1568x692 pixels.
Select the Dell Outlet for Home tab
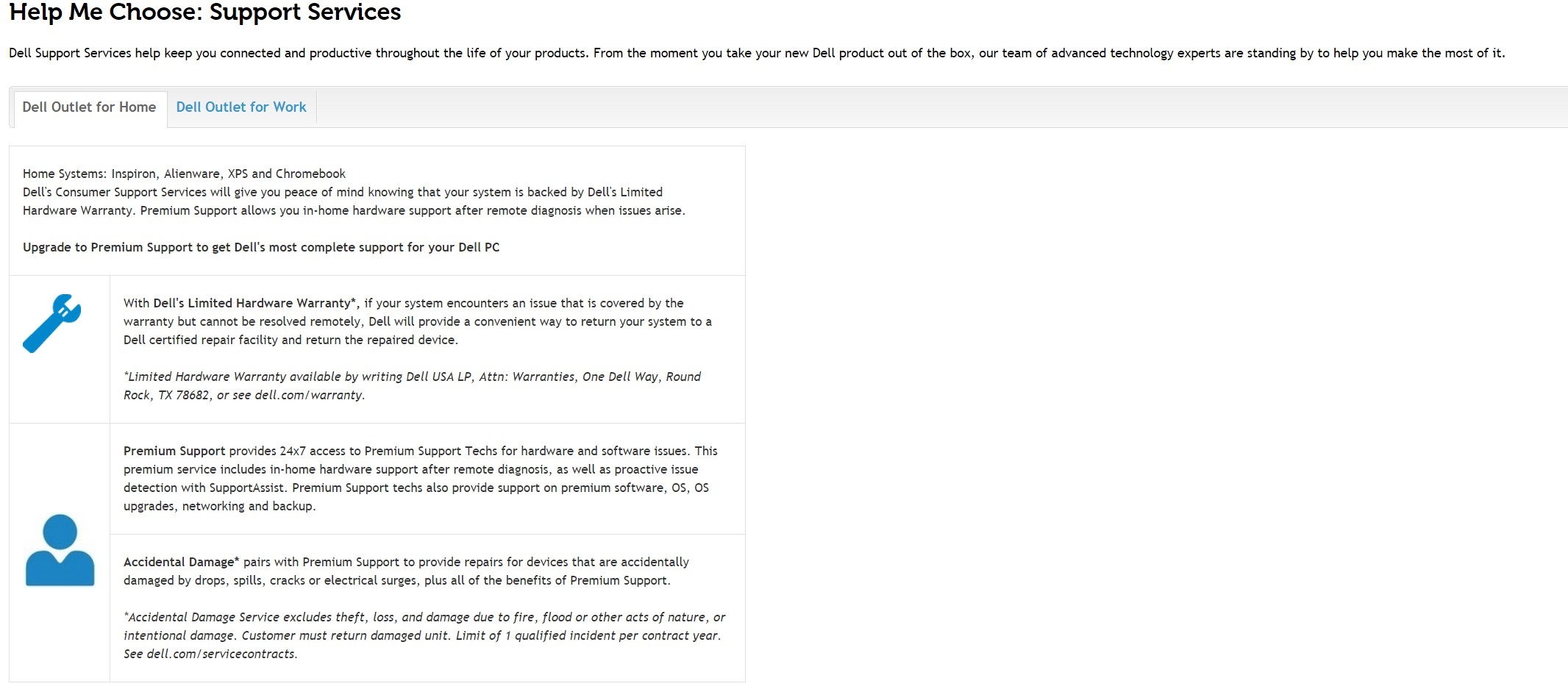point(89,107)
